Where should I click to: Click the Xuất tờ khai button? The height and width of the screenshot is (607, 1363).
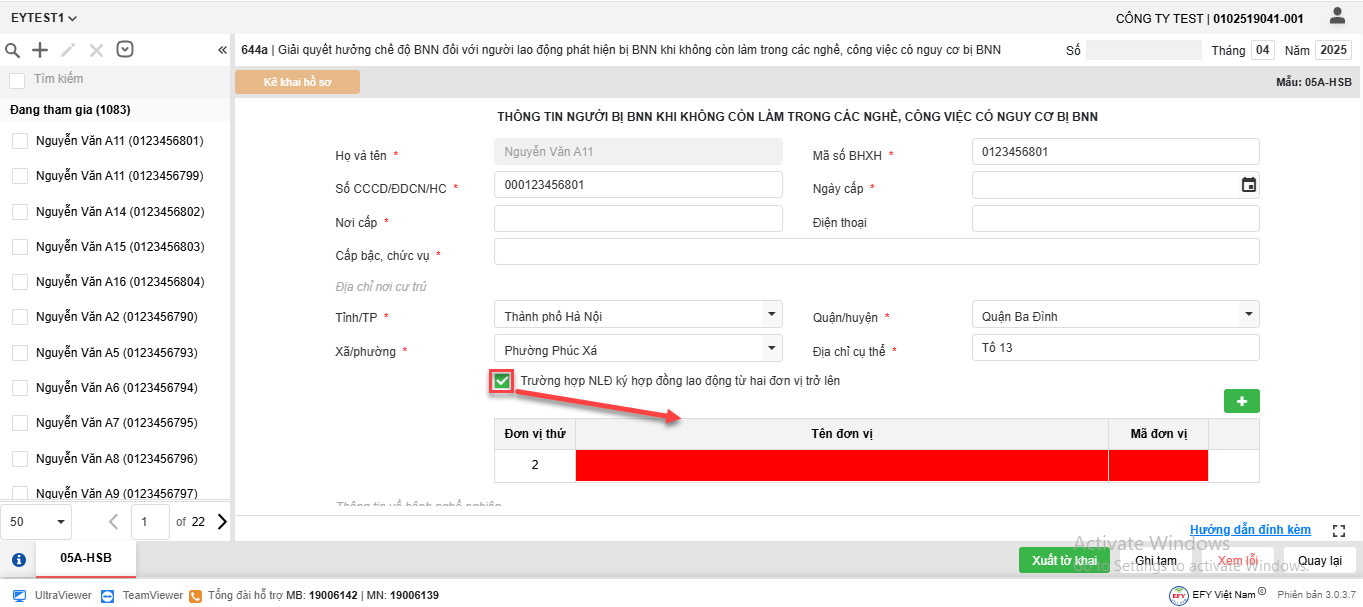click(1064, 560)
